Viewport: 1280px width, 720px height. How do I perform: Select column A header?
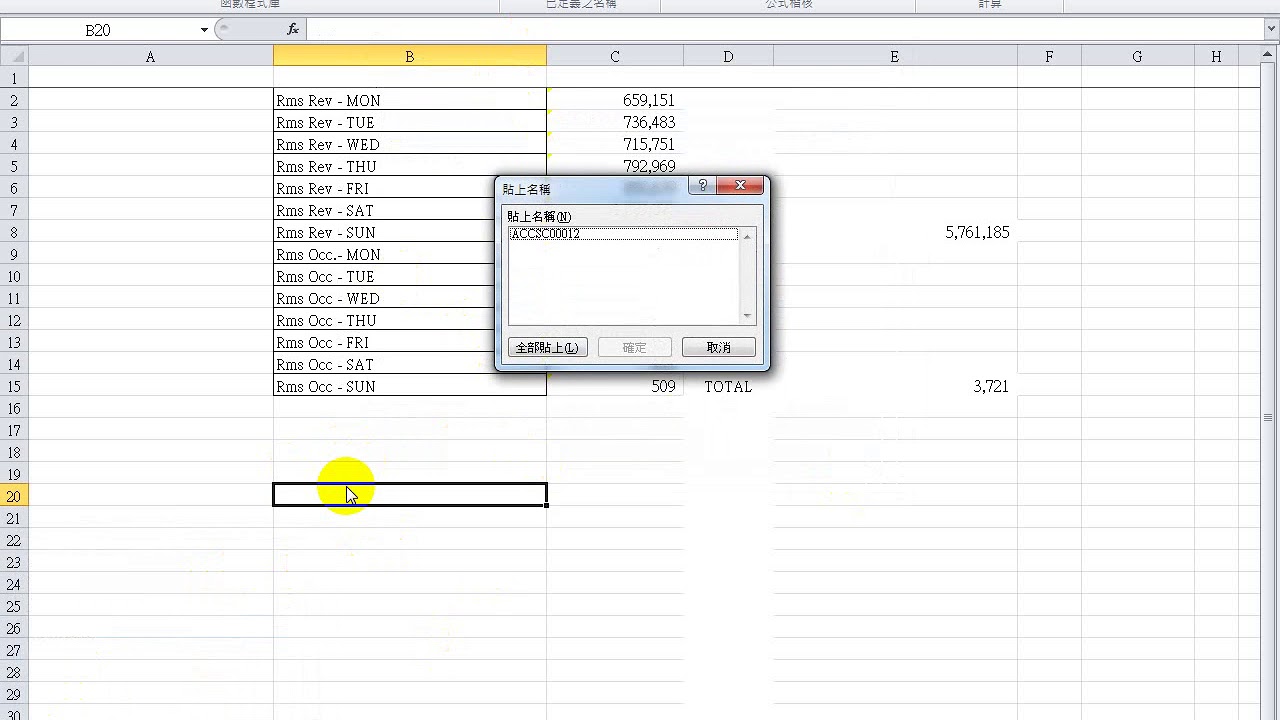150,57
